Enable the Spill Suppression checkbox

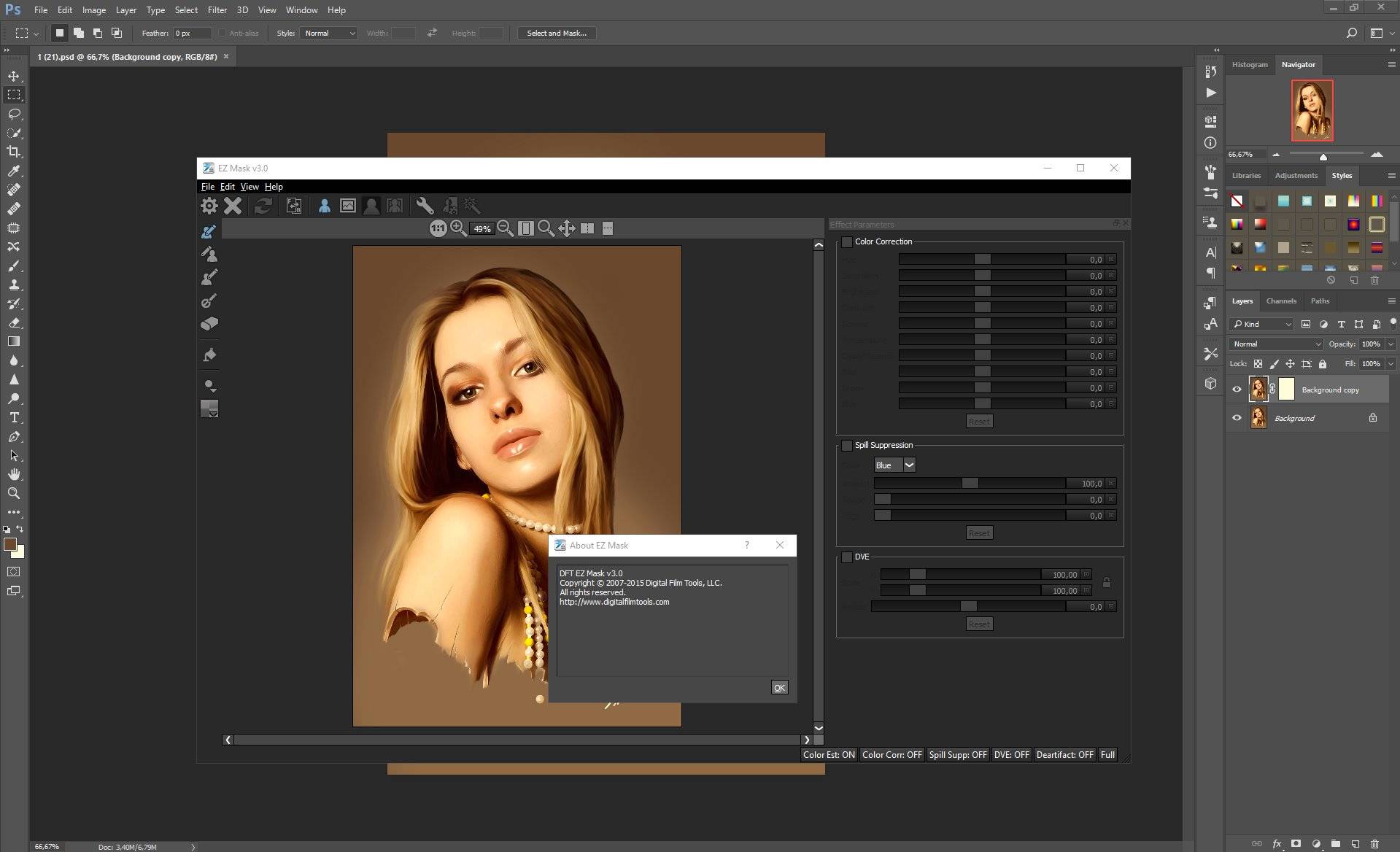[847, 445]
